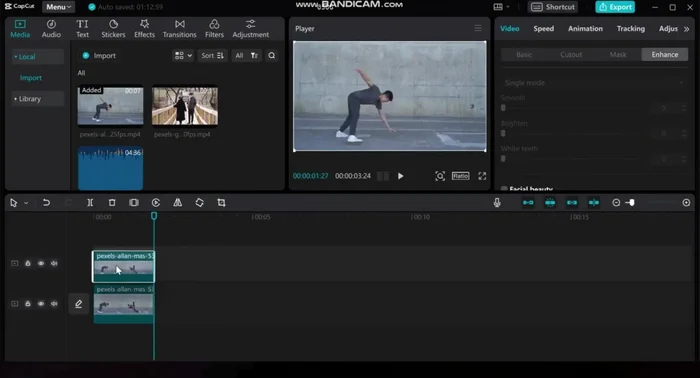Hide the top video track

click(41, 263)
